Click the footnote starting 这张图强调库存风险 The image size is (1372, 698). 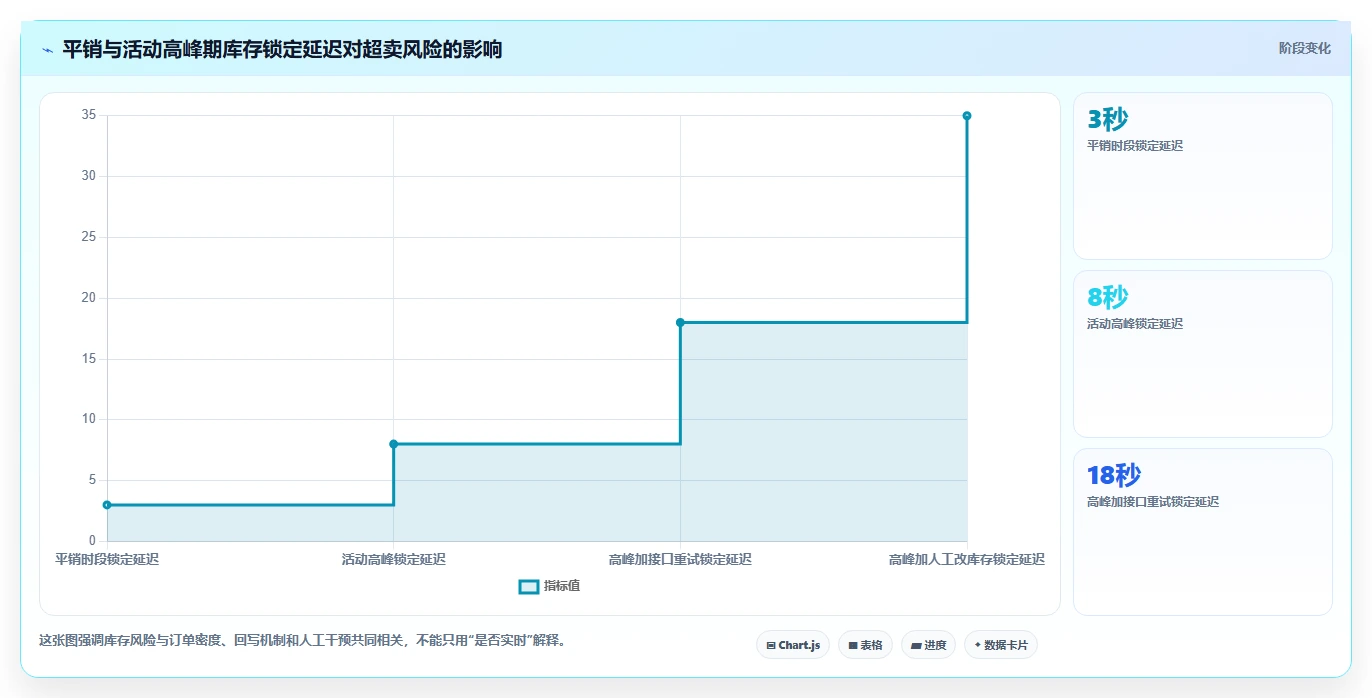coord(302,640)
